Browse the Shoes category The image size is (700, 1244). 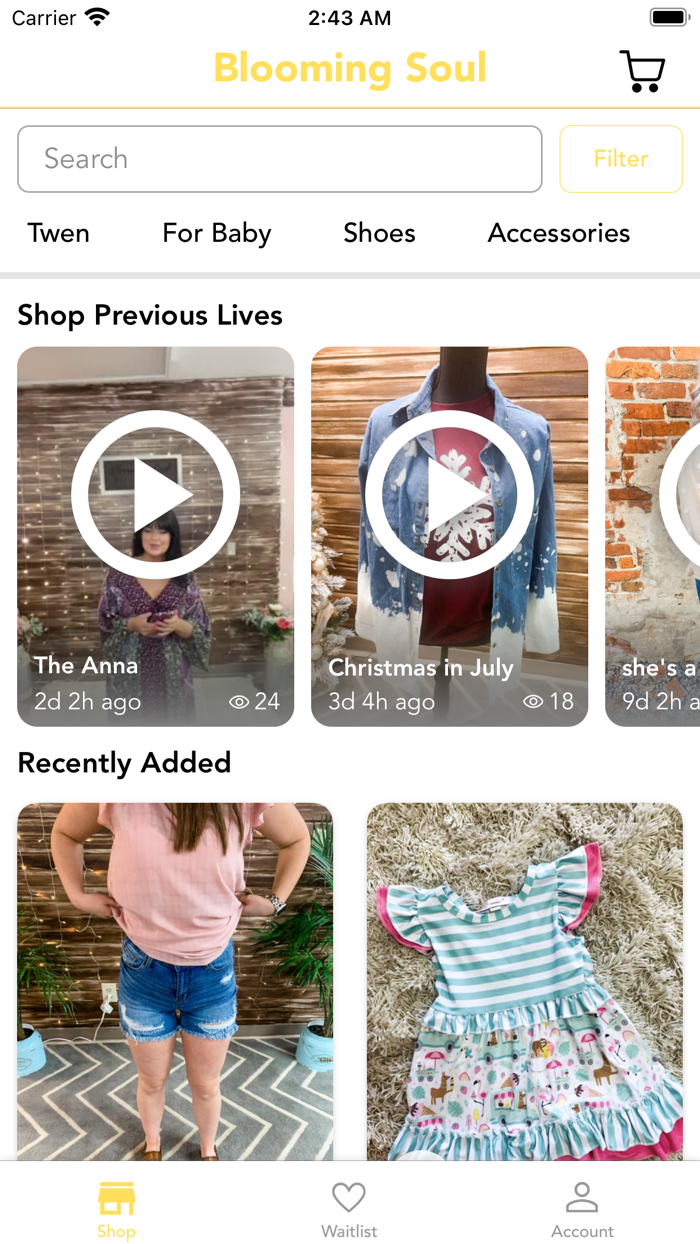(379, 233)
